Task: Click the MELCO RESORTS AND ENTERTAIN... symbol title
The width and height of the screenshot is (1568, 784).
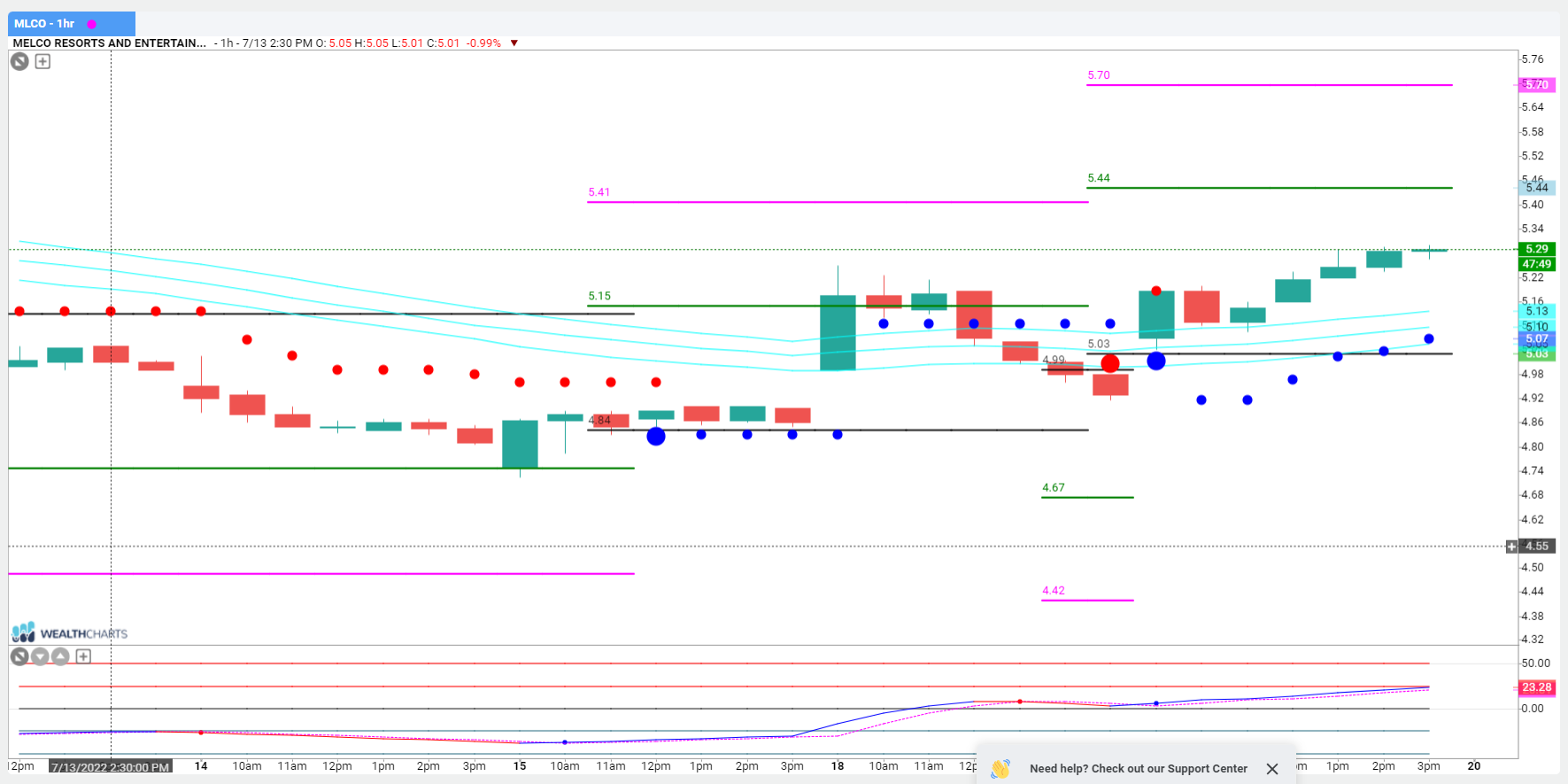Action: 110,43
